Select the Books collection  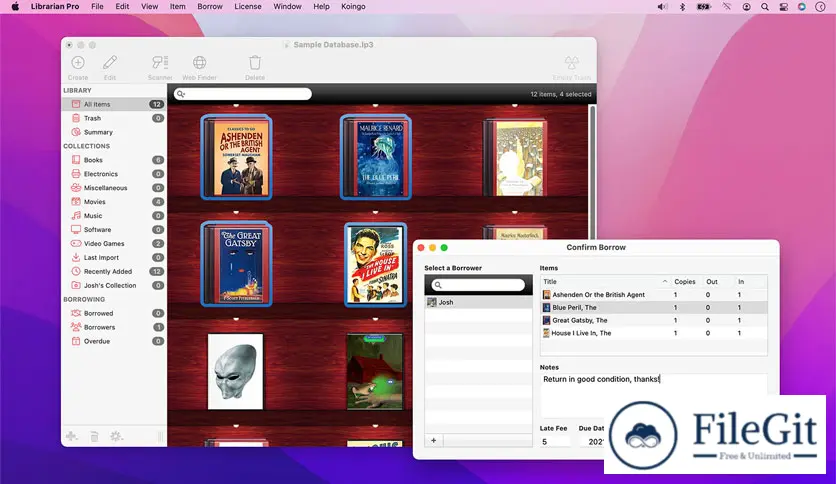(114, 160)
